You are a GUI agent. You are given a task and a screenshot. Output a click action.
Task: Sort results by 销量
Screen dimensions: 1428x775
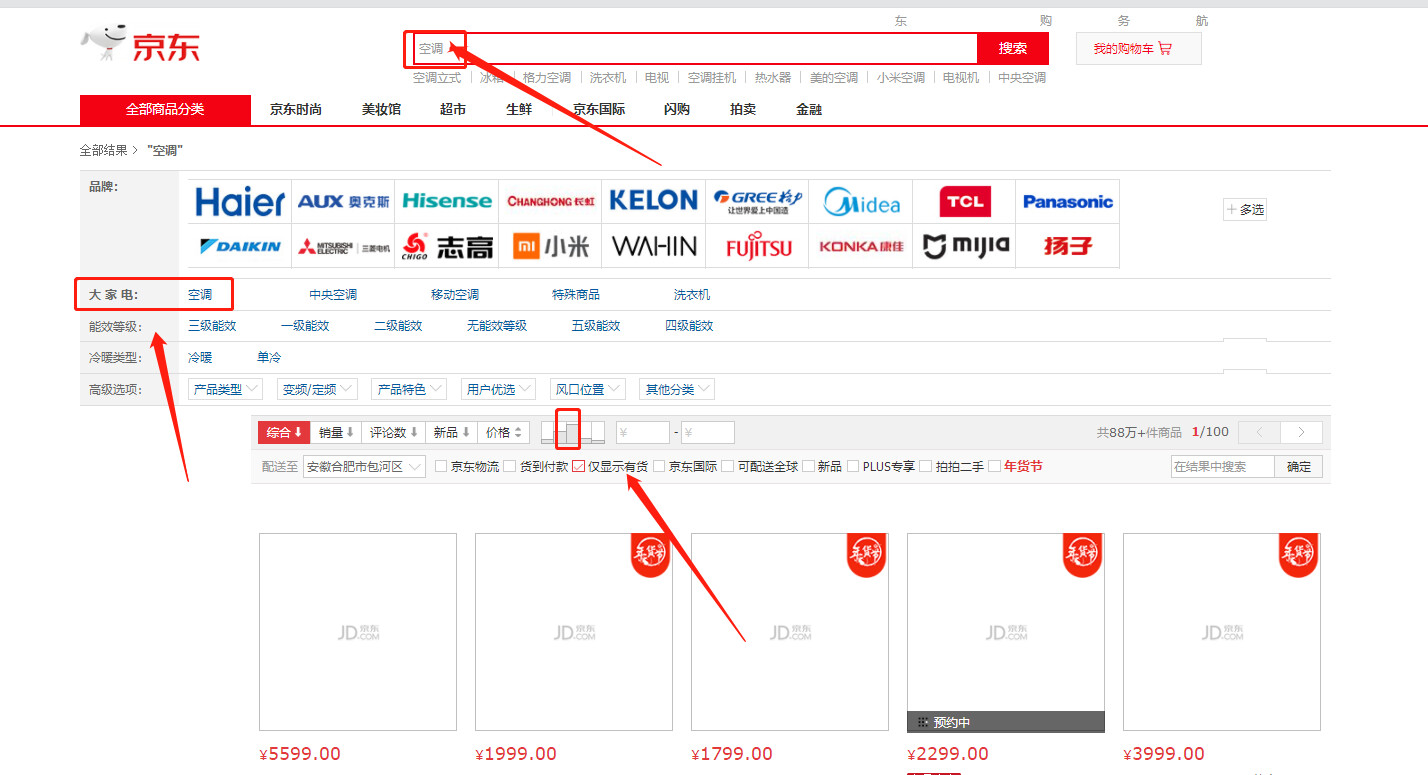(x=336, y=432)
